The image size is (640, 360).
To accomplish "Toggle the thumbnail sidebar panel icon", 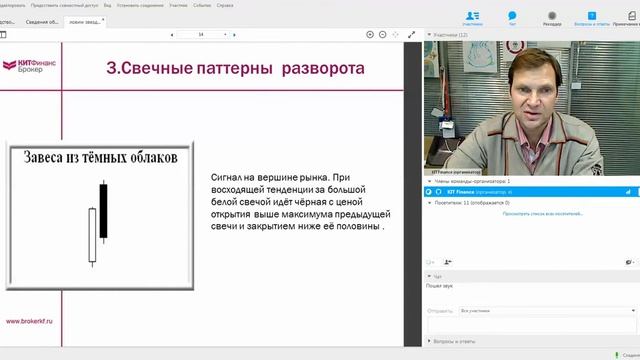I will (3, 35).
